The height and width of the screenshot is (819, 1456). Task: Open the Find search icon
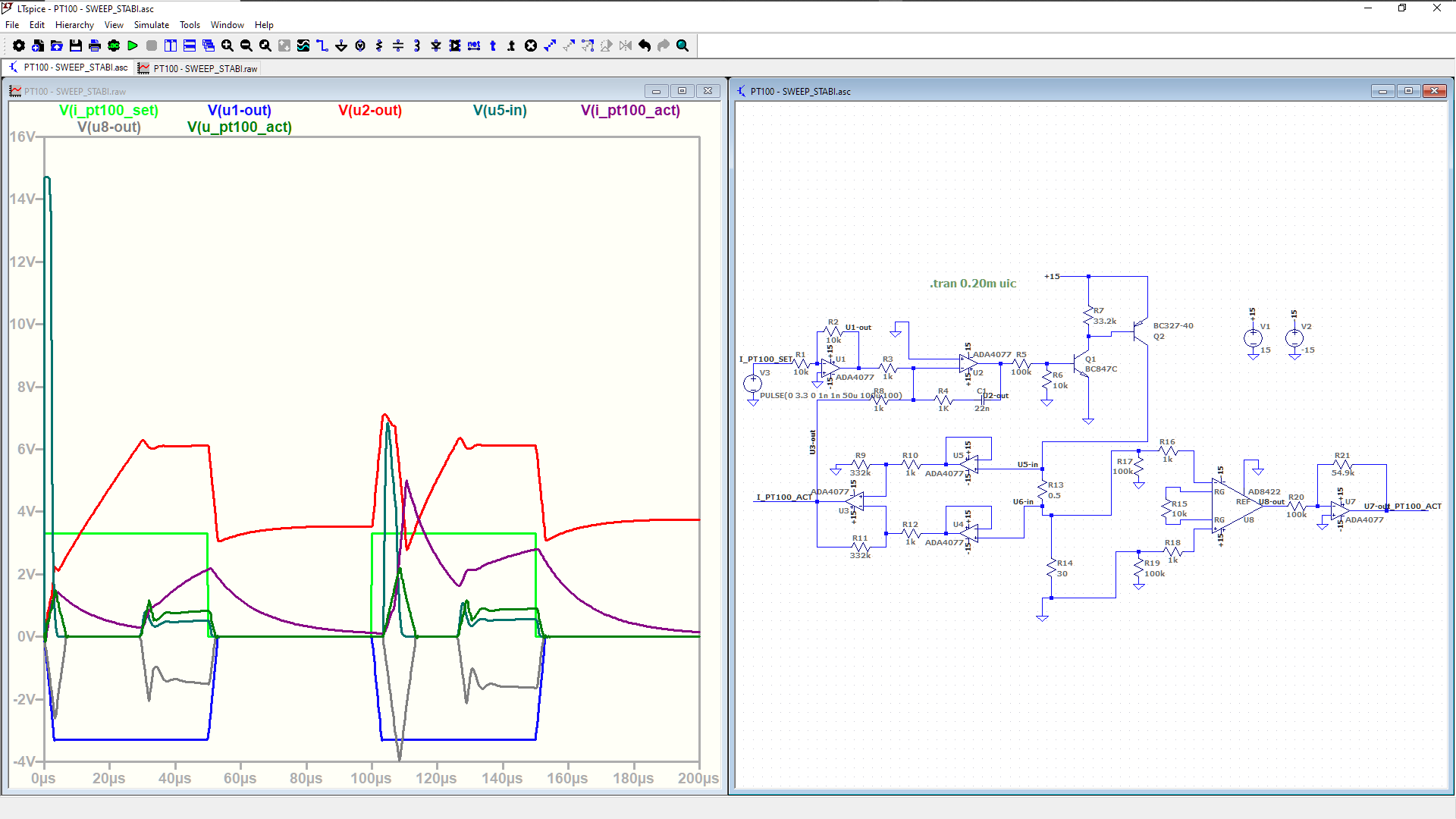682,45
